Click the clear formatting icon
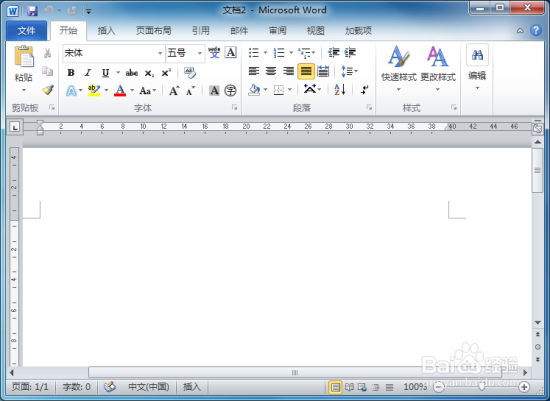This screenshot has width=550, height=401. [190, 73]
